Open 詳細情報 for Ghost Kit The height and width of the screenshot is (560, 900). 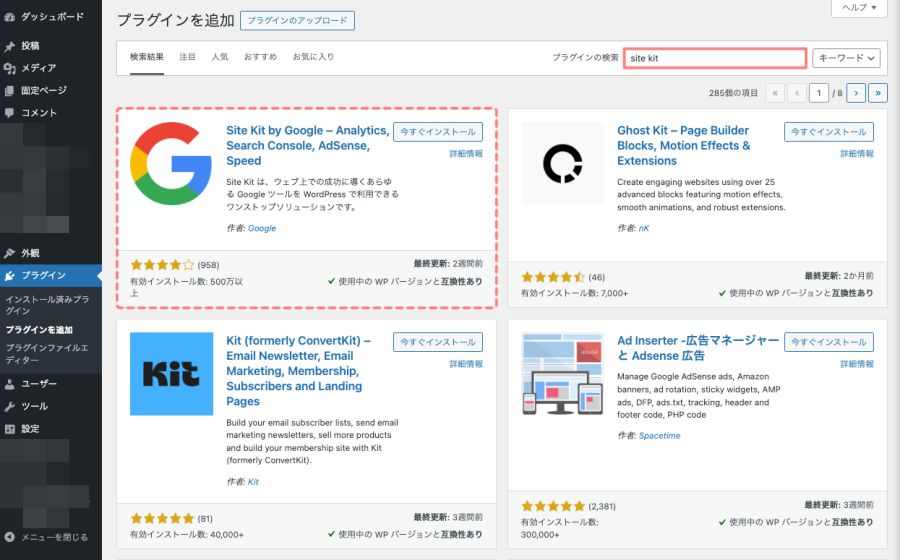tap(857, 154)
